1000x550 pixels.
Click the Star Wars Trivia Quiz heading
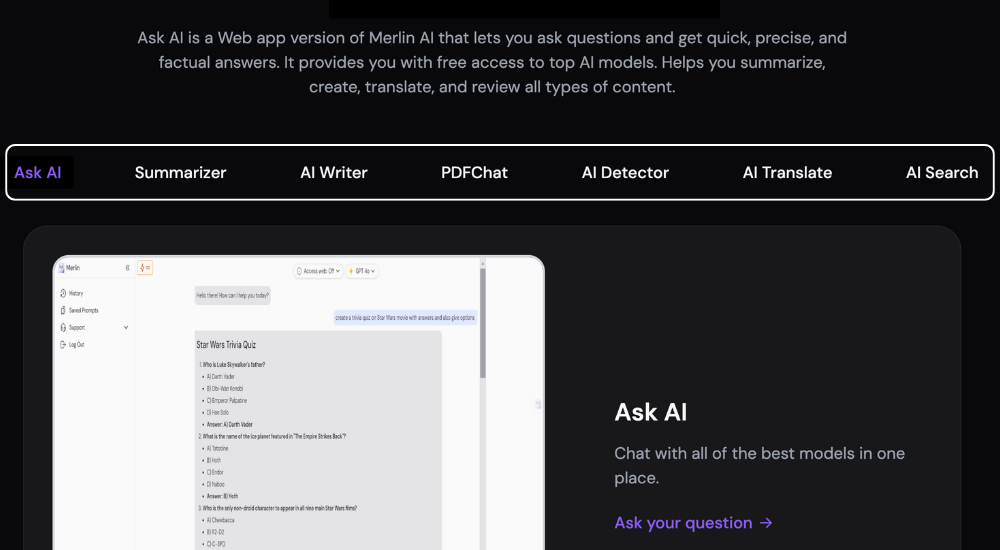(x=226, y=345)
